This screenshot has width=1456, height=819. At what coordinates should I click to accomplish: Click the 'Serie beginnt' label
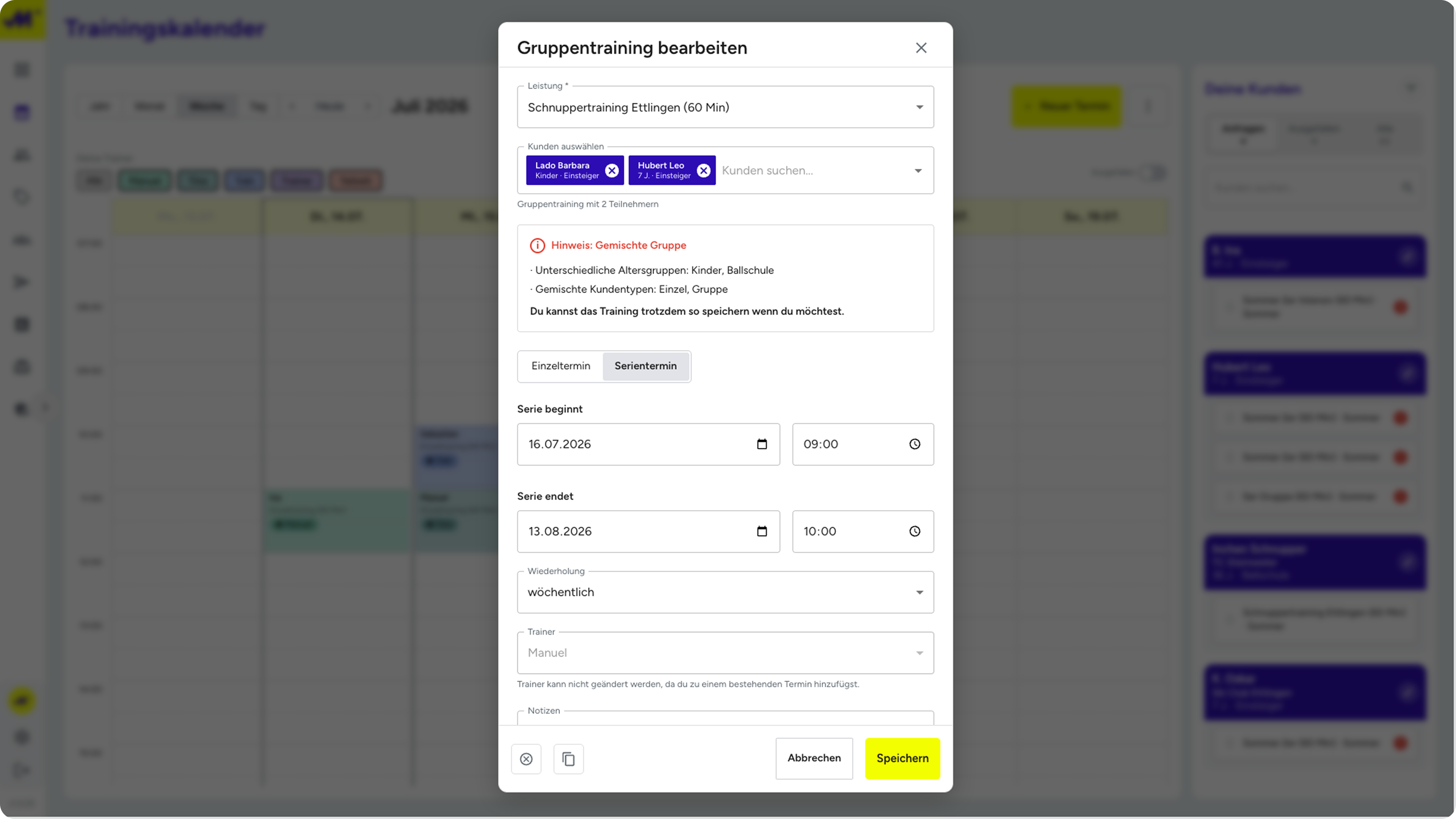click(x=549, y=409)
